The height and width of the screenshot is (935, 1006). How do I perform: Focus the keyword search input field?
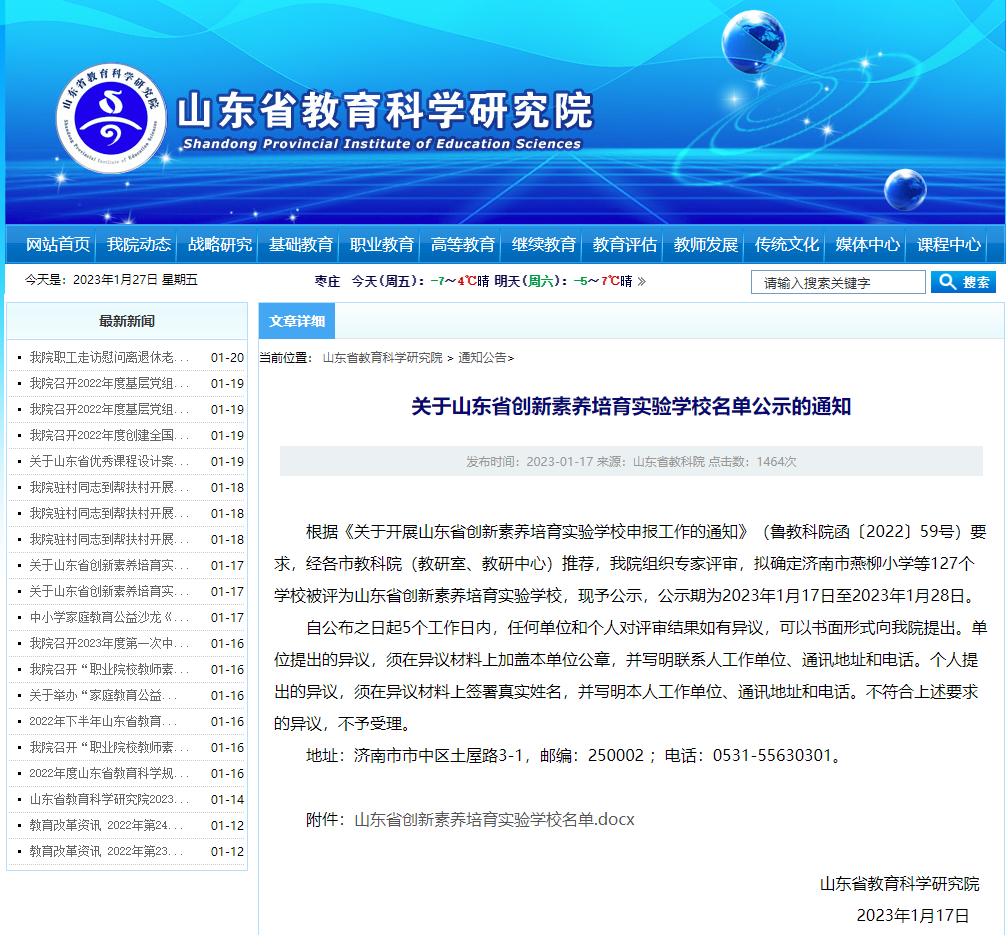point(838,282)
